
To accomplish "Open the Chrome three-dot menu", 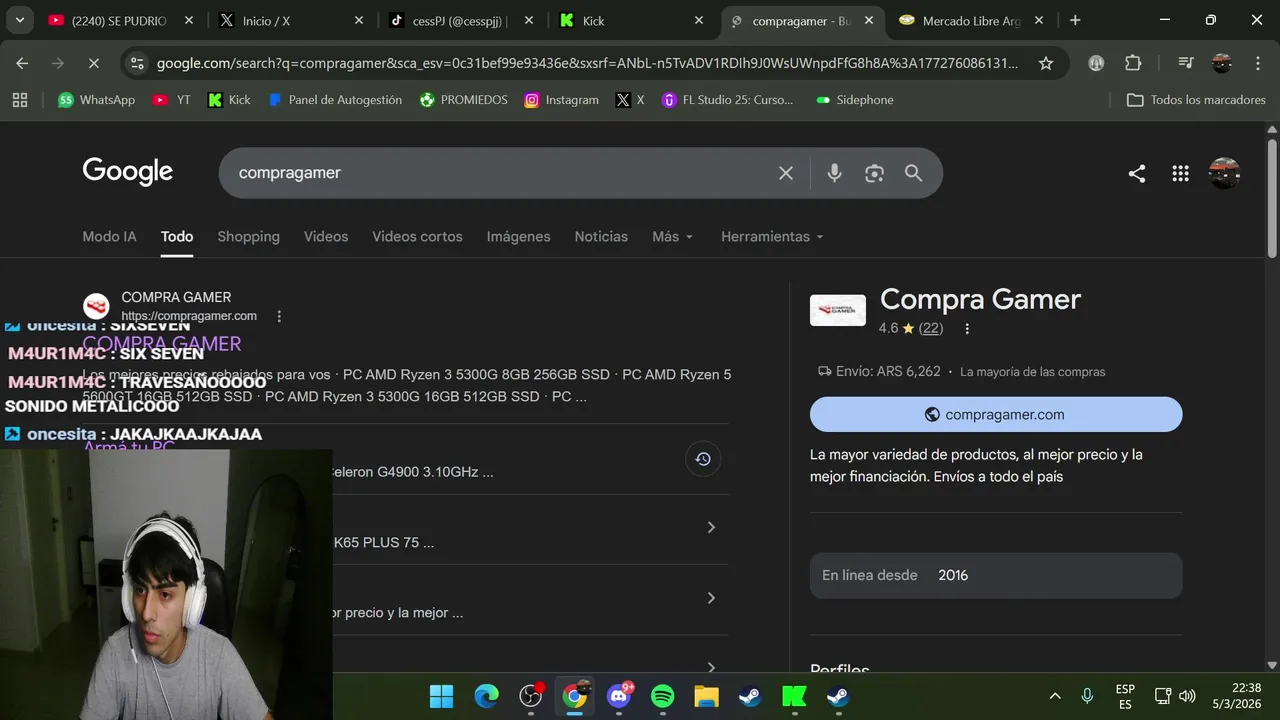I will pyautogui.click(x=1257, y=63).
